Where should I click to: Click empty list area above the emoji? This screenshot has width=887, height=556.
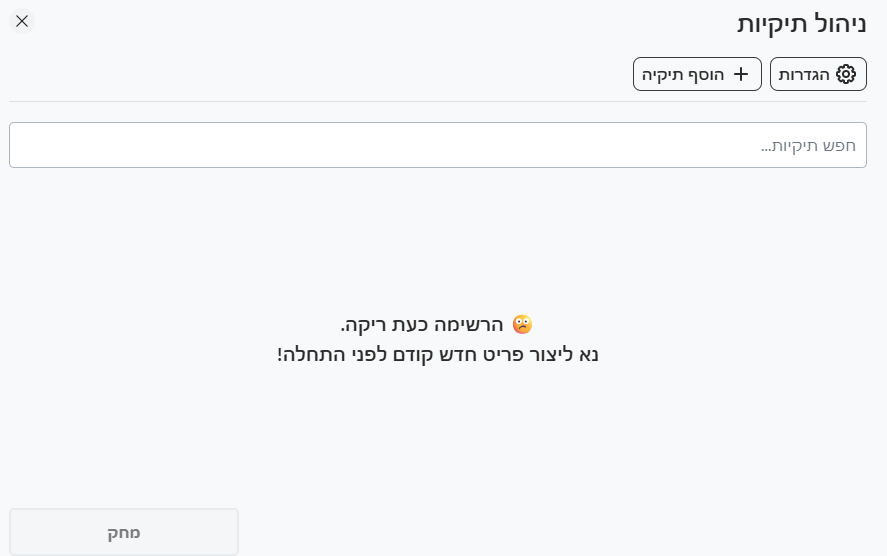coord(438,240)
